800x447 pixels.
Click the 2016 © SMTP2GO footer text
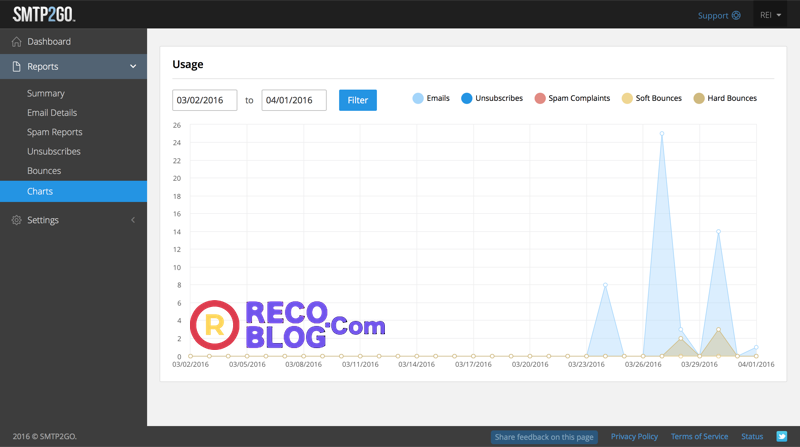pos(44,436)
